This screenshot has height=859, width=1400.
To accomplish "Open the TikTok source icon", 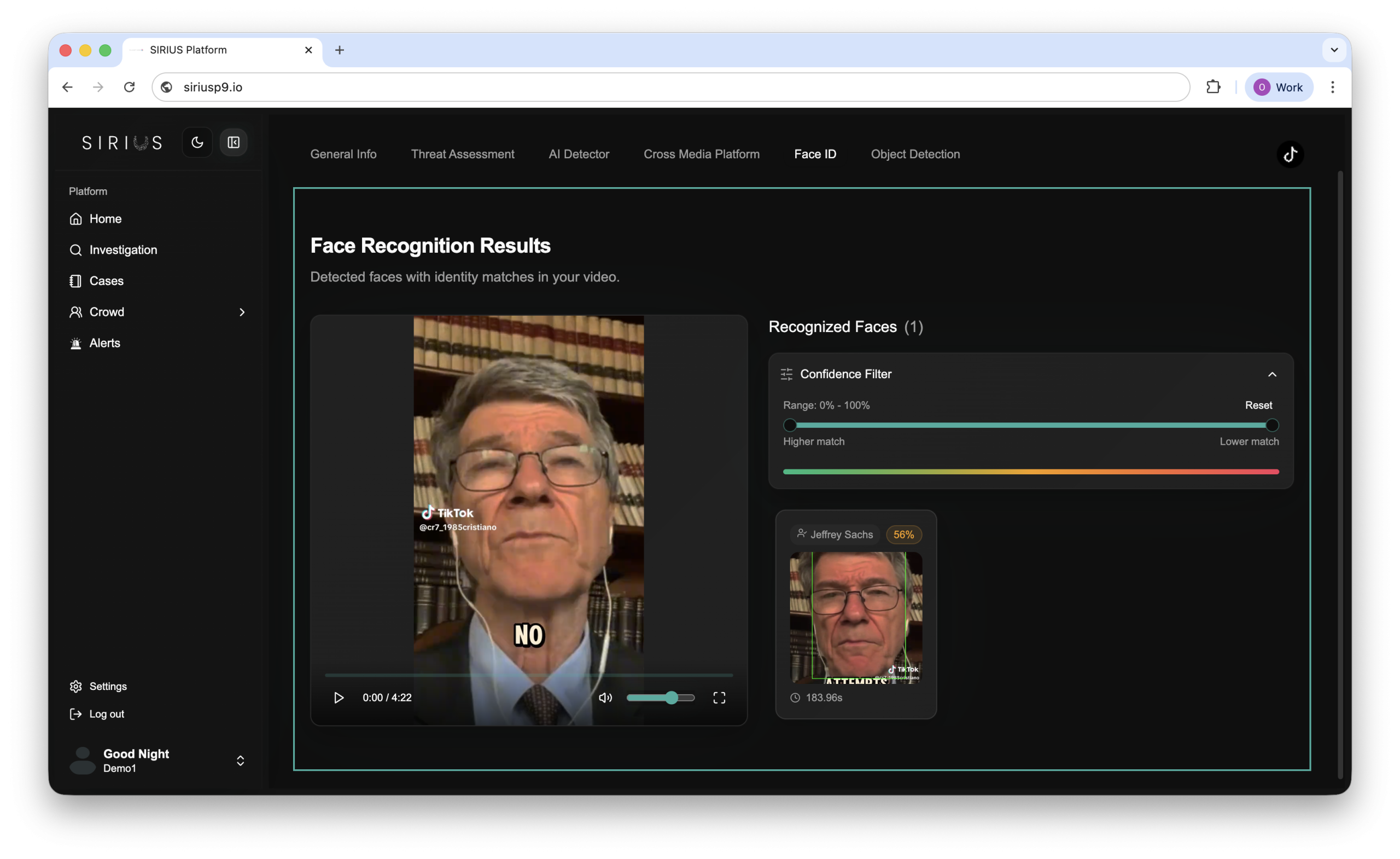I will coord(1290,154).
